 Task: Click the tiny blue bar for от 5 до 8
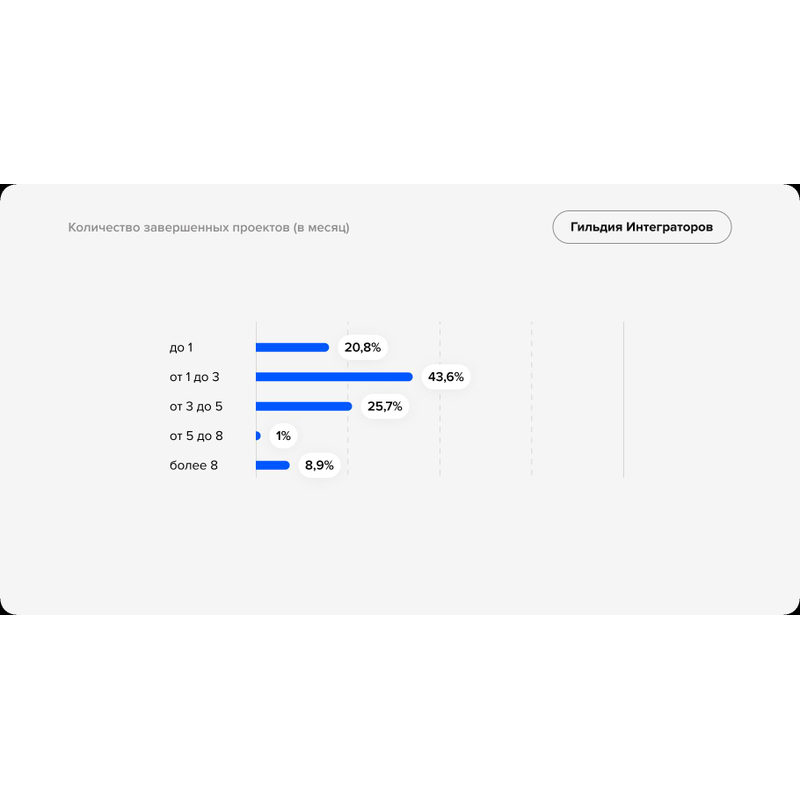click(x=258, y=436)
